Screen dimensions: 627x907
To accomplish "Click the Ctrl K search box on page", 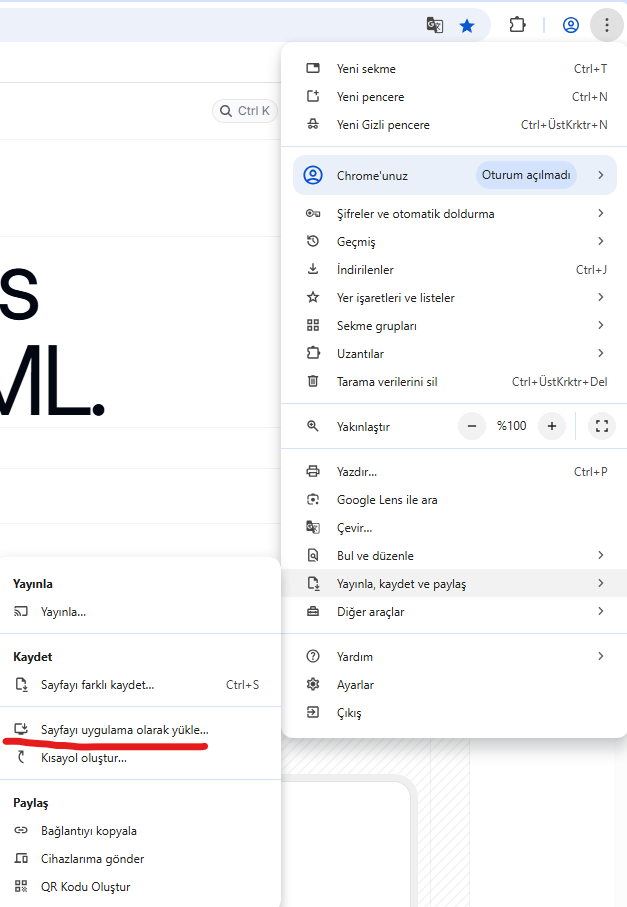I will click(245, 110).
